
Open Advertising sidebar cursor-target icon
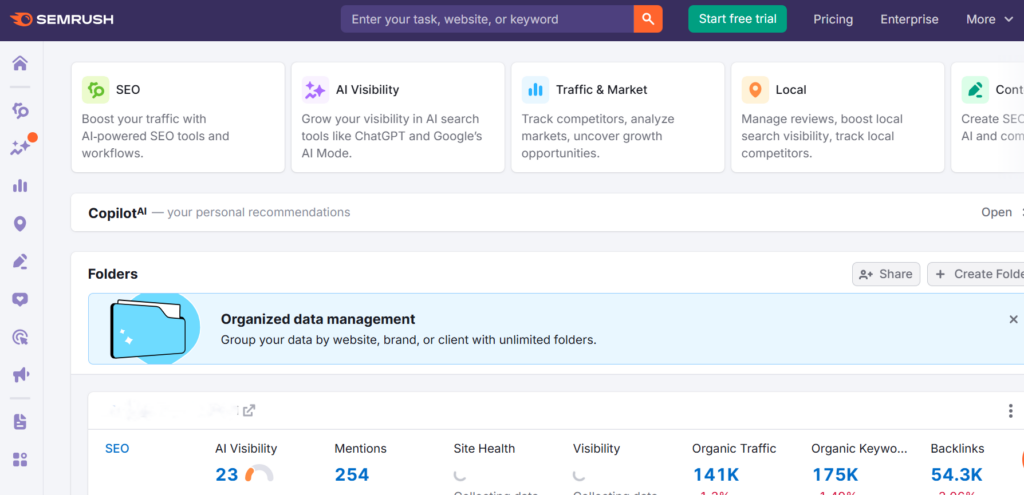click(20, 337)
